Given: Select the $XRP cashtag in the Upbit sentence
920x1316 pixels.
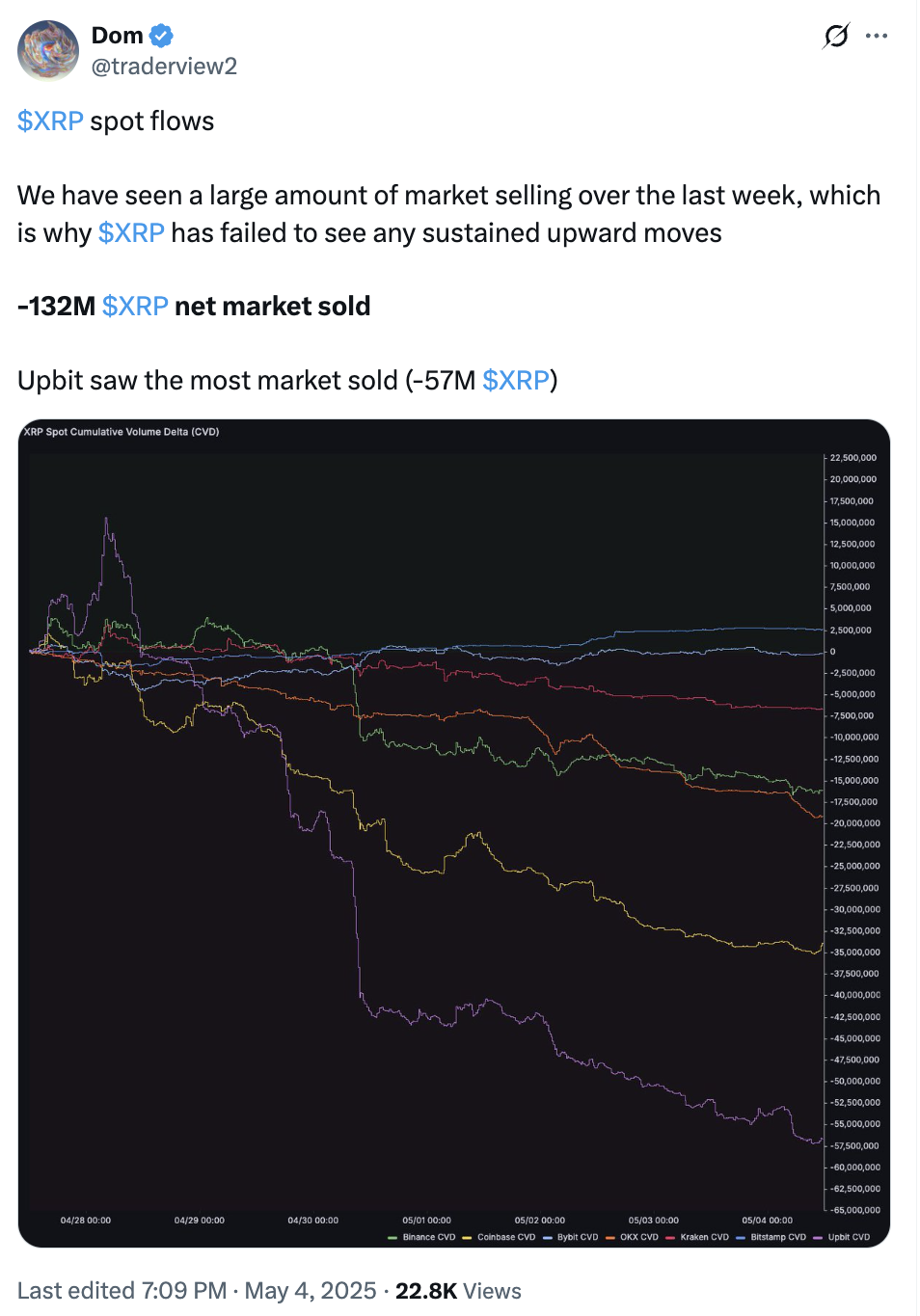Looking at the screenshot, I should (515, 381).
